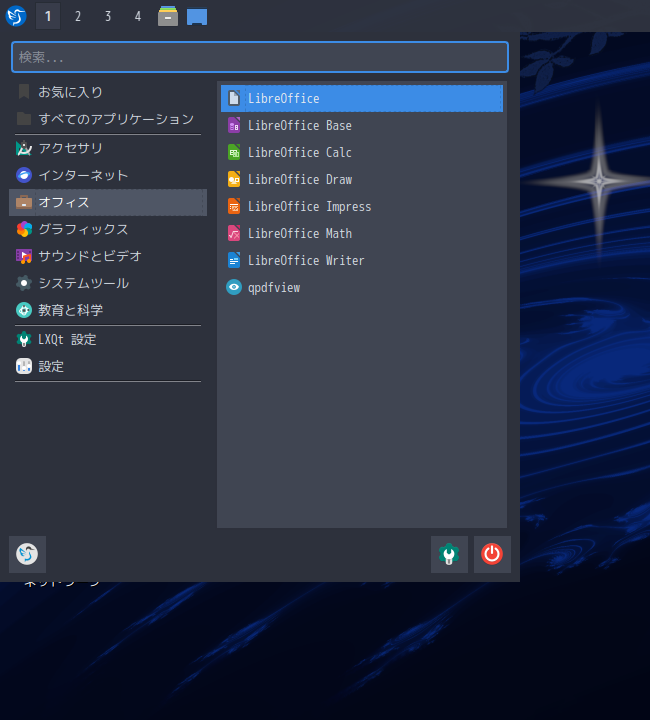Click the blue show desktop panel icon

[197, 17]
